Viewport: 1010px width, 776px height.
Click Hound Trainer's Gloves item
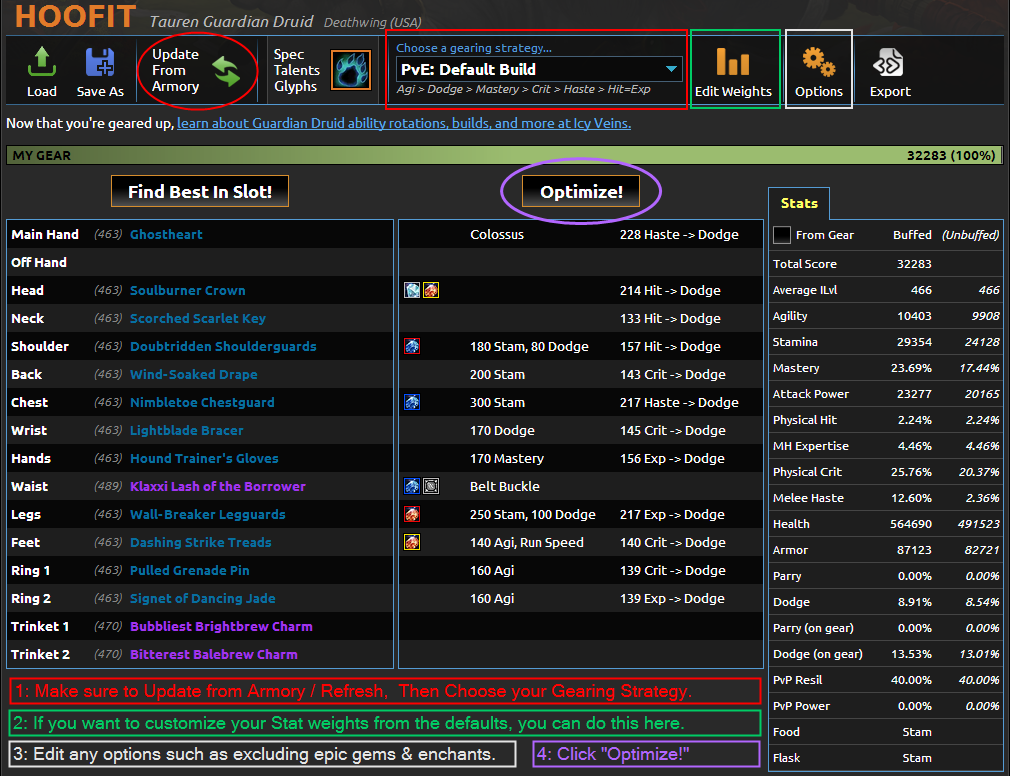(x=204, y=459)
